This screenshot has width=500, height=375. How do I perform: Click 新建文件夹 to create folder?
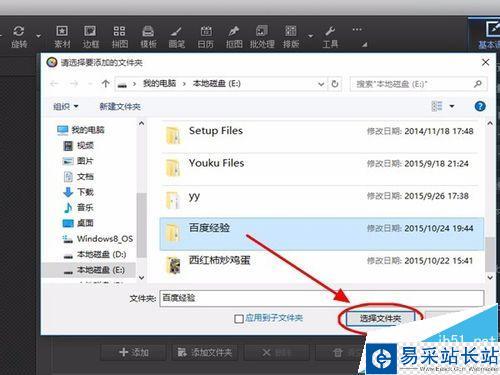click(x=120, y=107)
